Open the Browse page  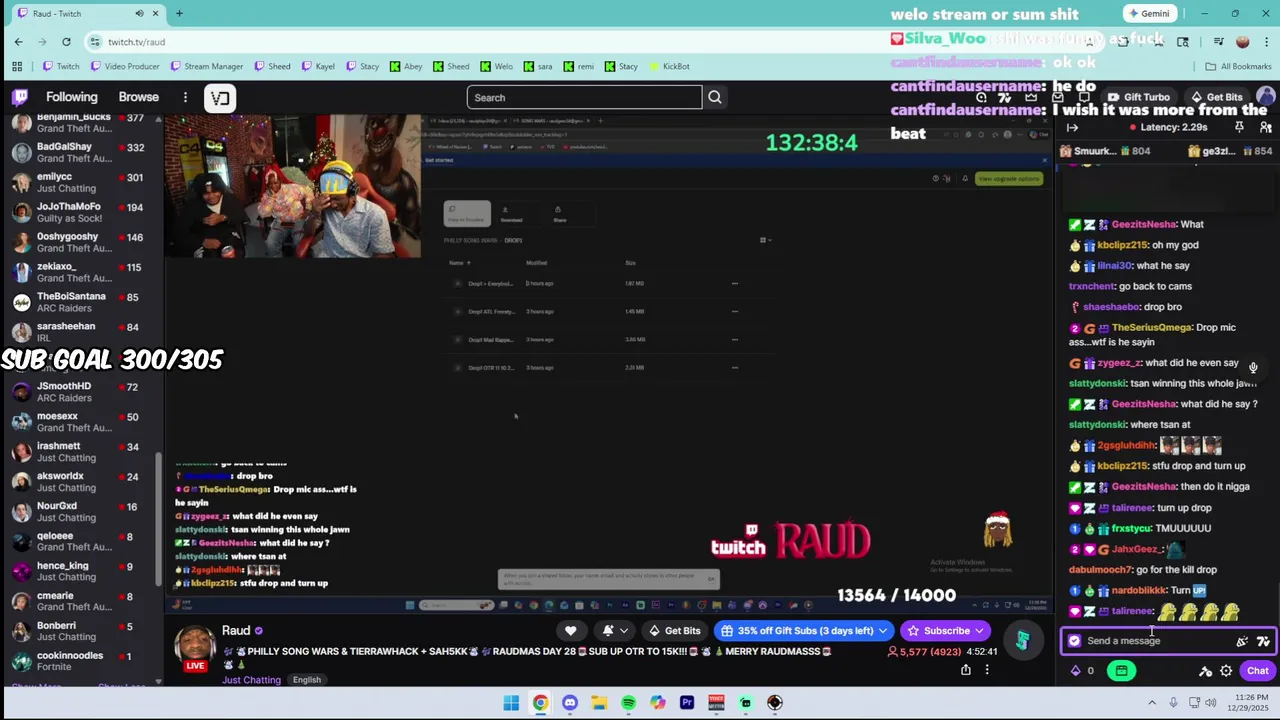(139, 97)
